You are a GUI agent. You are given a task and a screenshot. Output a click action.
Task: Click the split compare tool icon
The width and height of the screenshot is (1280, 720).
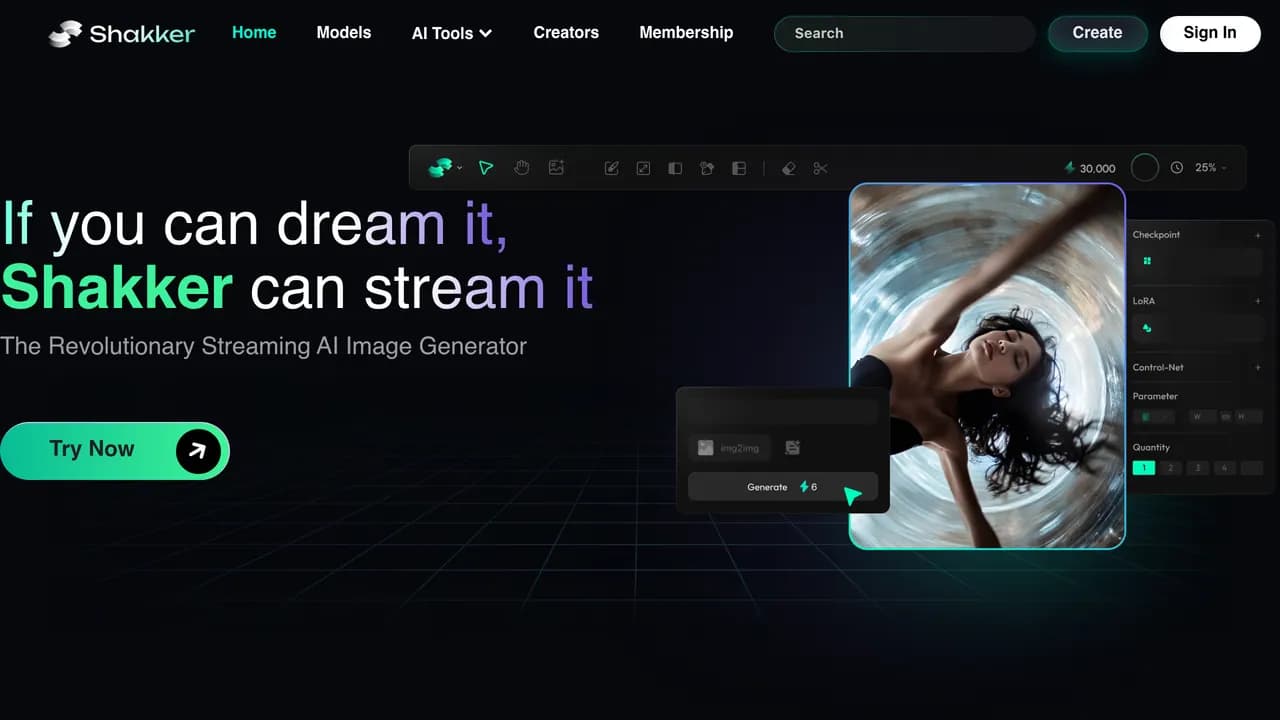[x=675, y=168]
